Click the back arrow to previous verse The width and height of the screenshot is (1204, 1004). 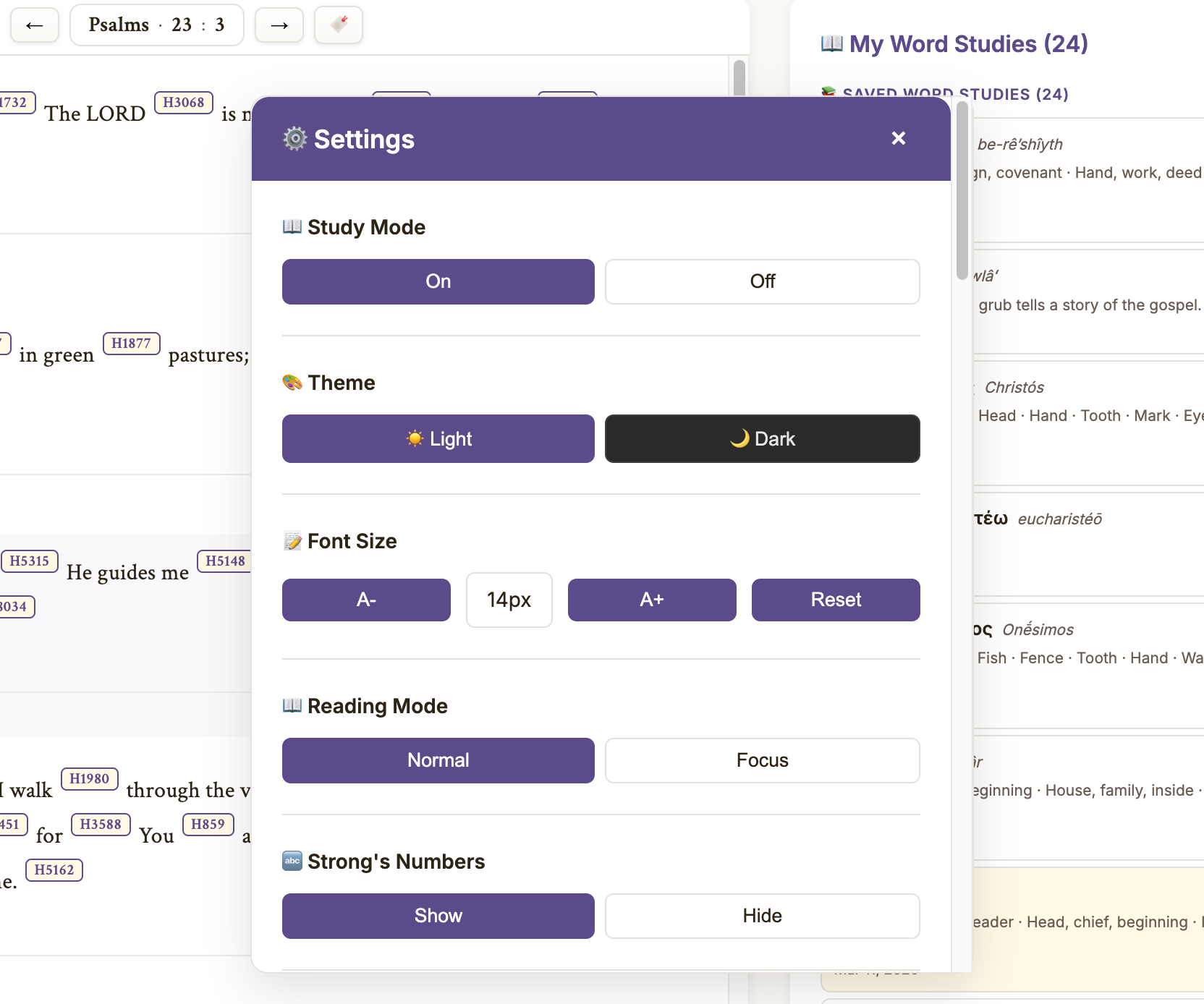[x=35, y=25]
